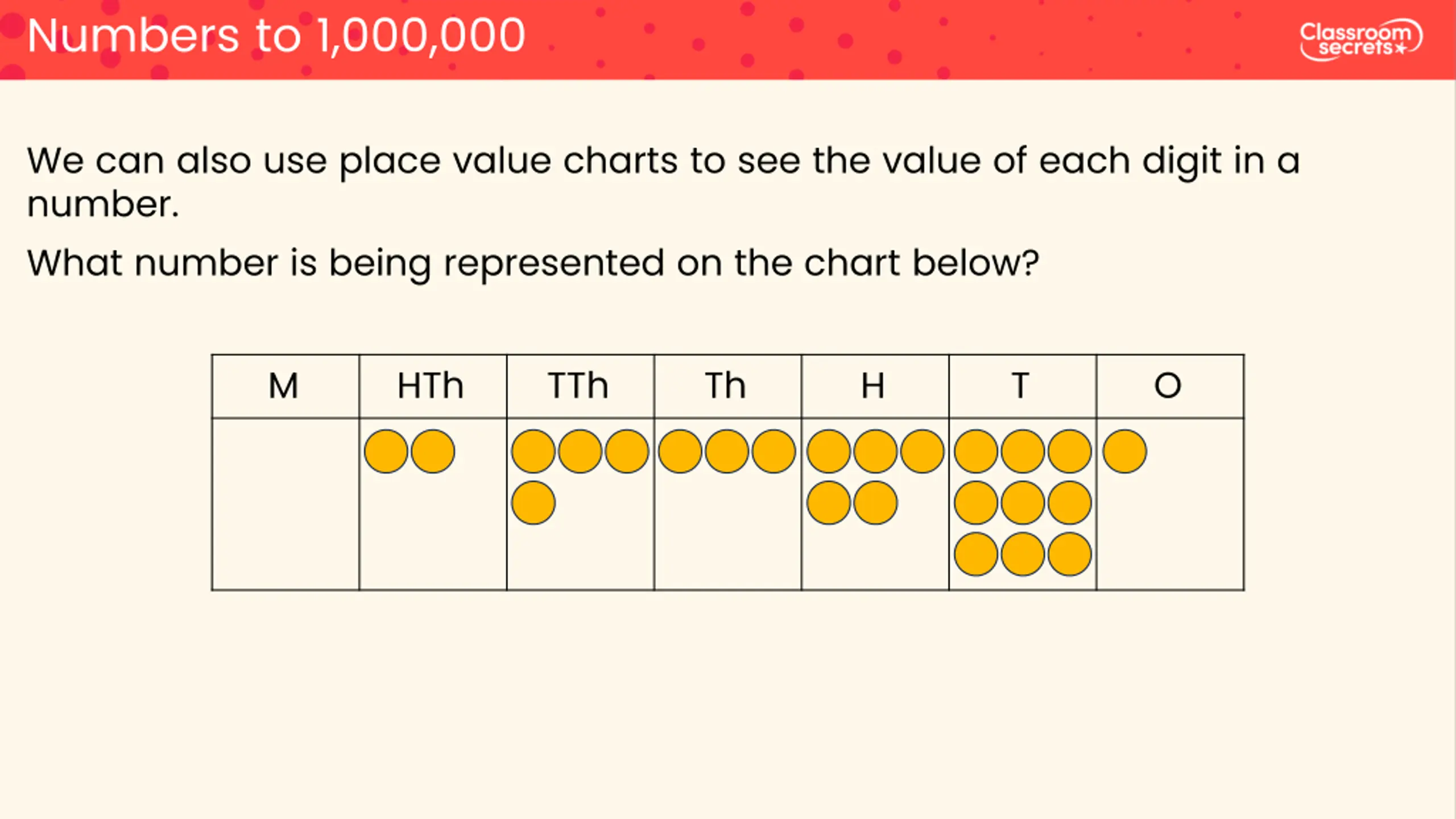
Task: Click the H column header
Action: [875, 386]
